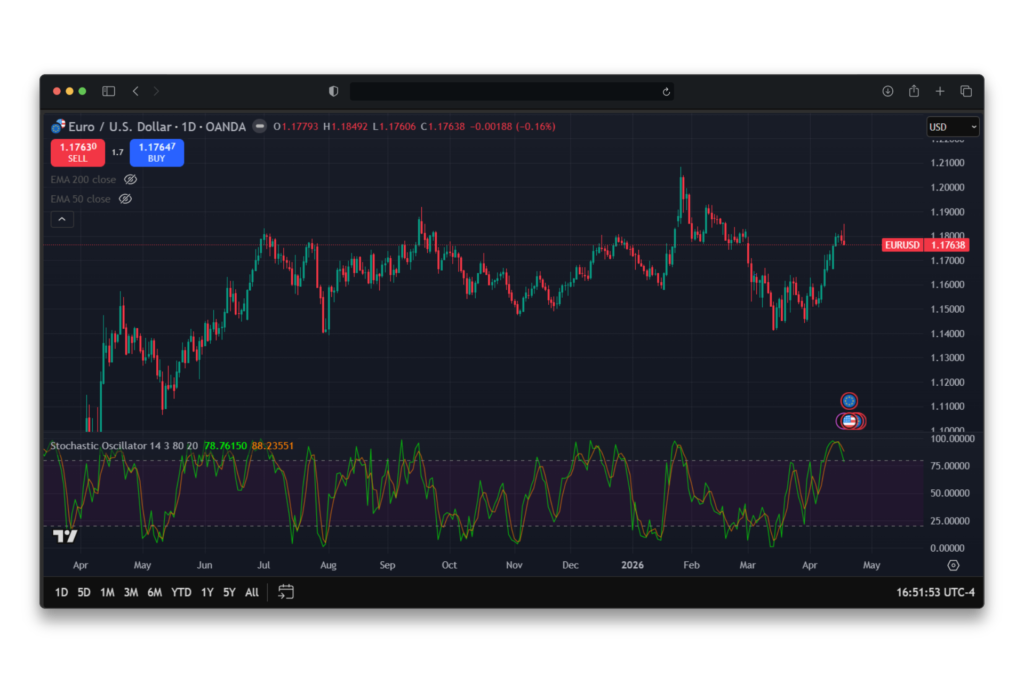Toggle Safari tab overview
1024x683 pixels.
[966, 90]
